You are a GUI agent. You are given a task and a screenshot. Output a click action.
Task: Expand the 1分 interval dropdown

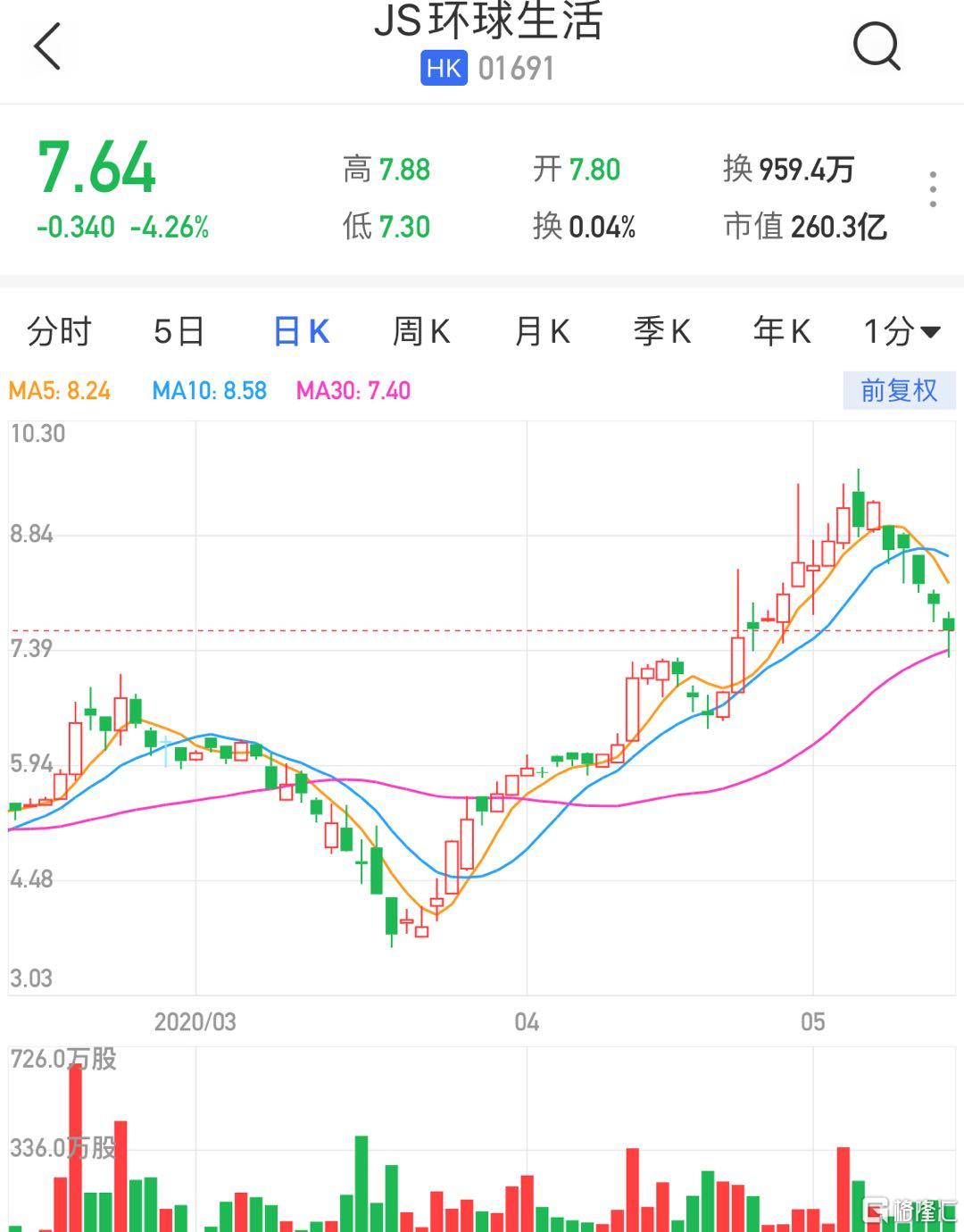tap(902, 331)
